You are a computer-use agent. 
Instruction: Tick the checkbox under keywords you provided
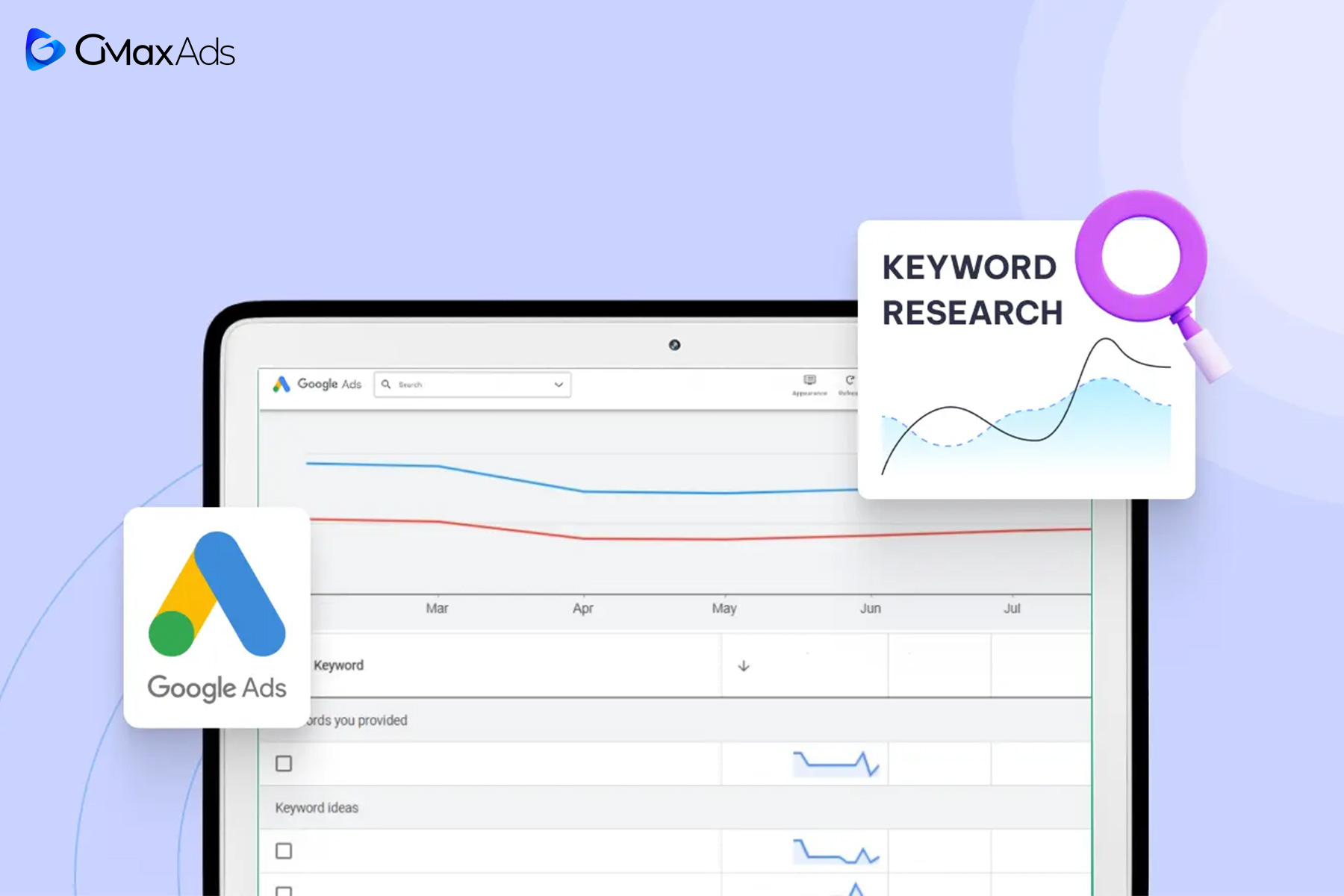click(284, 763)
